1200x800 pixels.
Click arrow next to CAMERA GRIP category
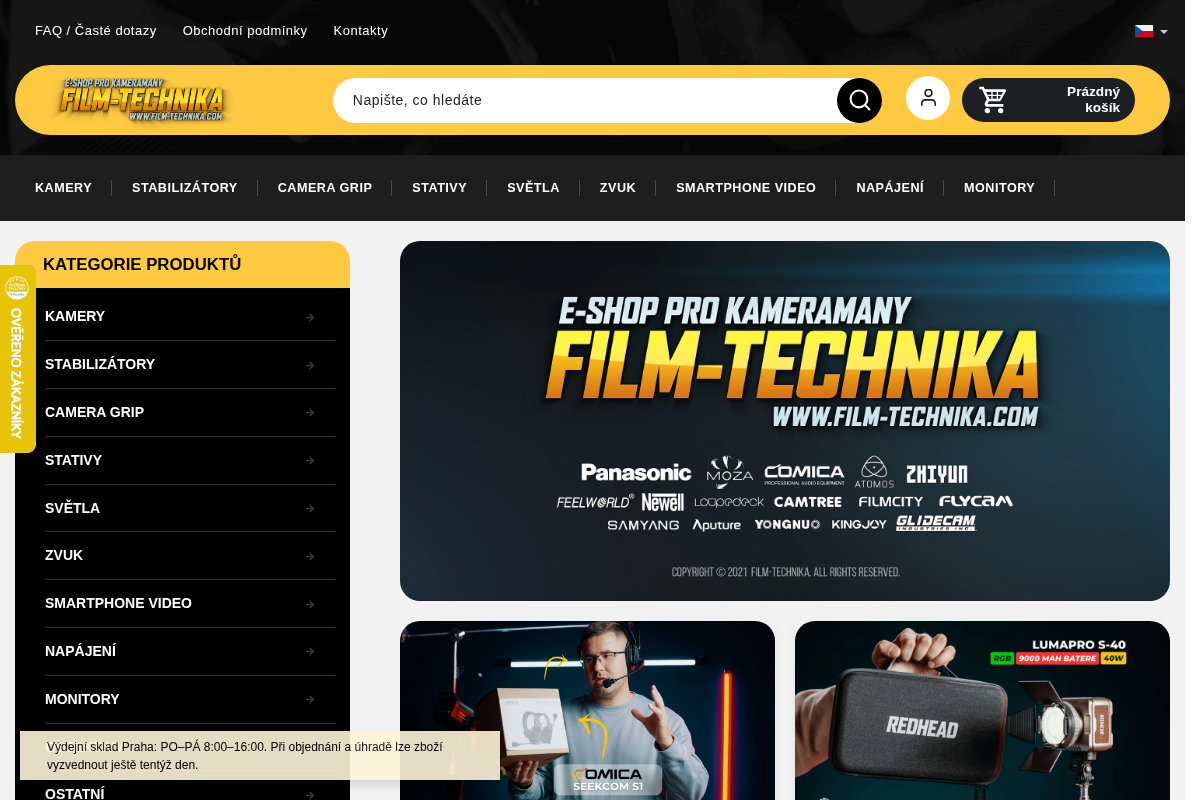(x=310, y=412)
